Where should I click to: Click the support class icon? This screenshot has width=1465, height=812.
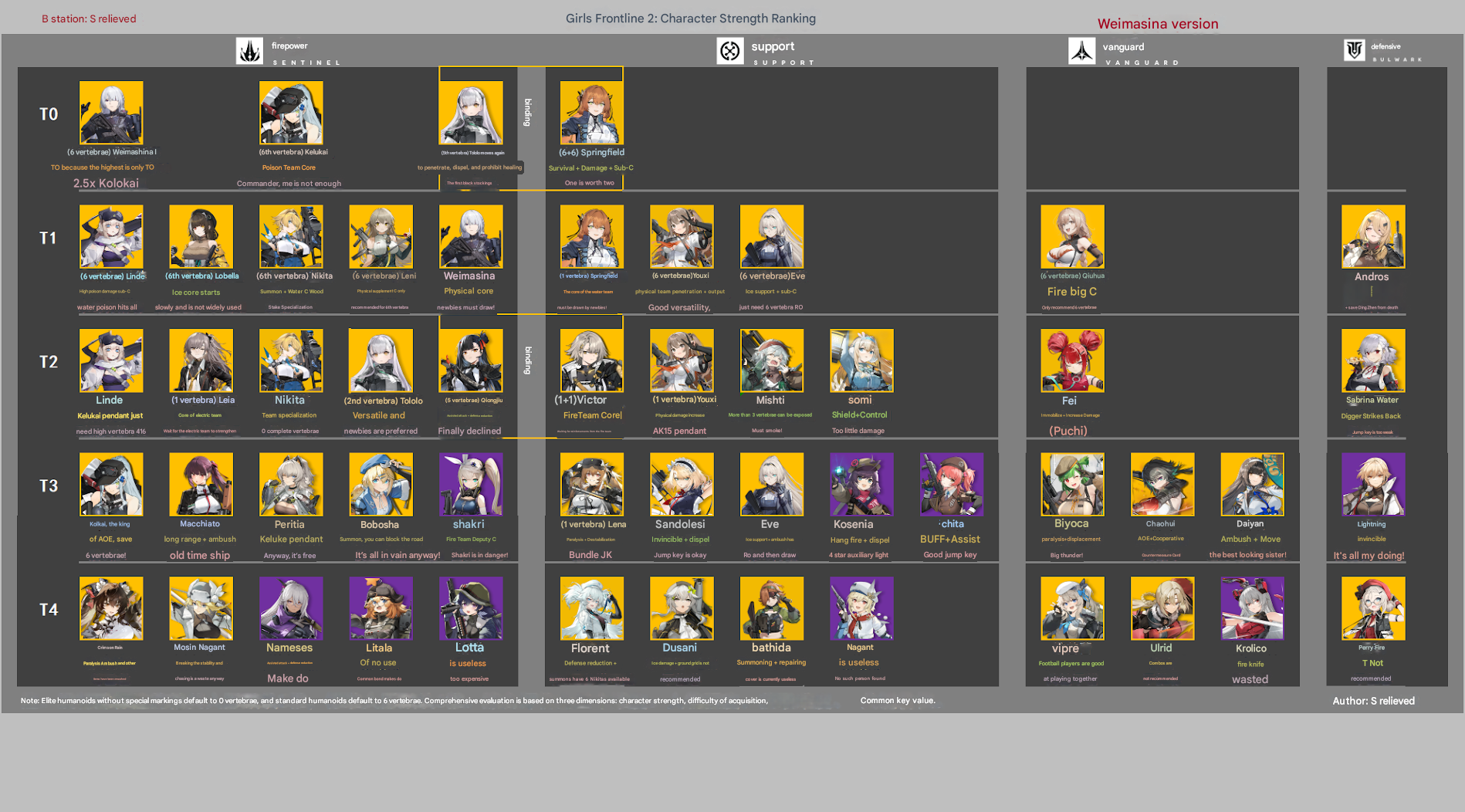click(x=729, y=51)
